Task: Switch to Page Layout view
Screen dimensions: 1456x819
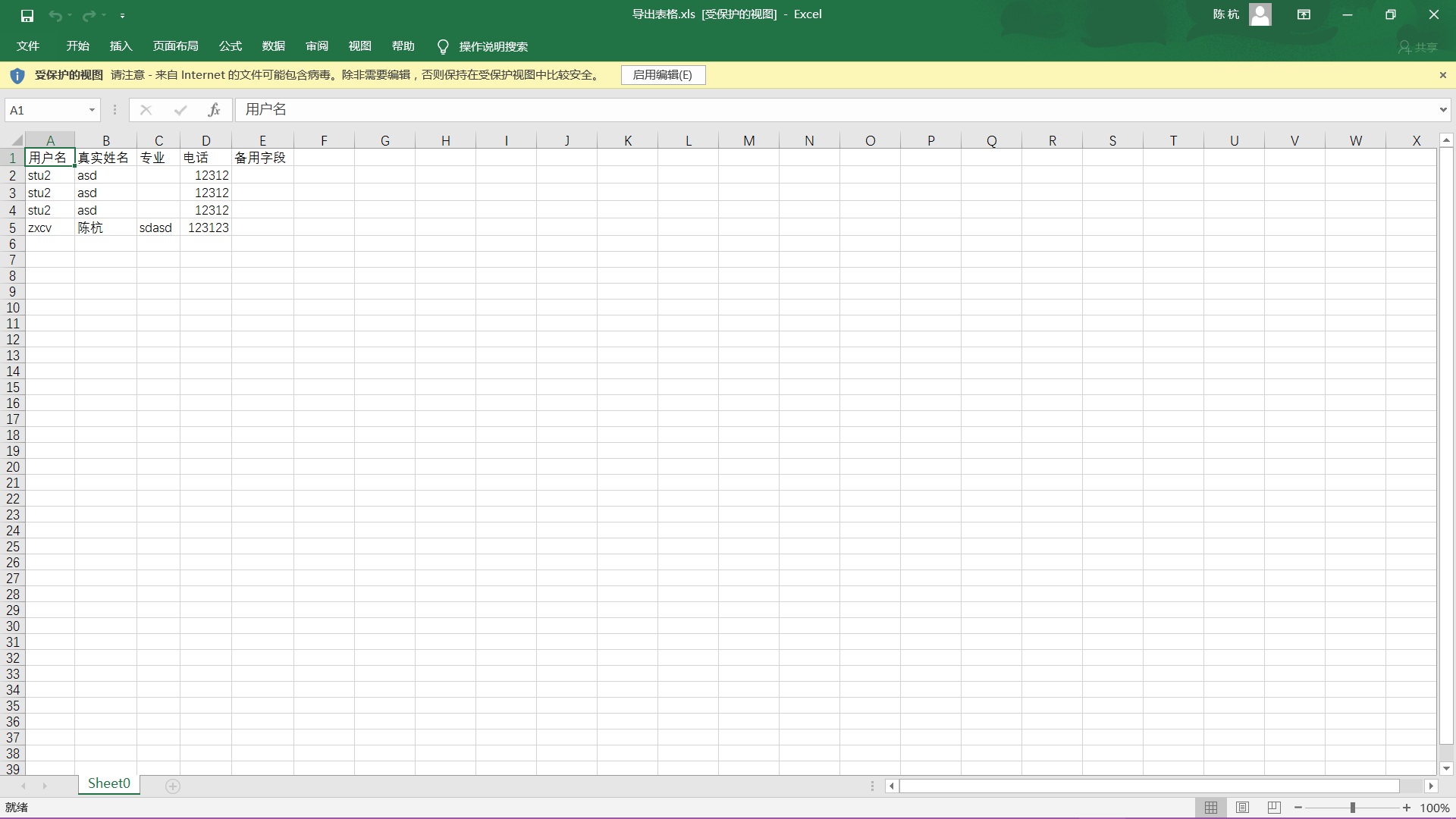Action: coord(1242,808)
